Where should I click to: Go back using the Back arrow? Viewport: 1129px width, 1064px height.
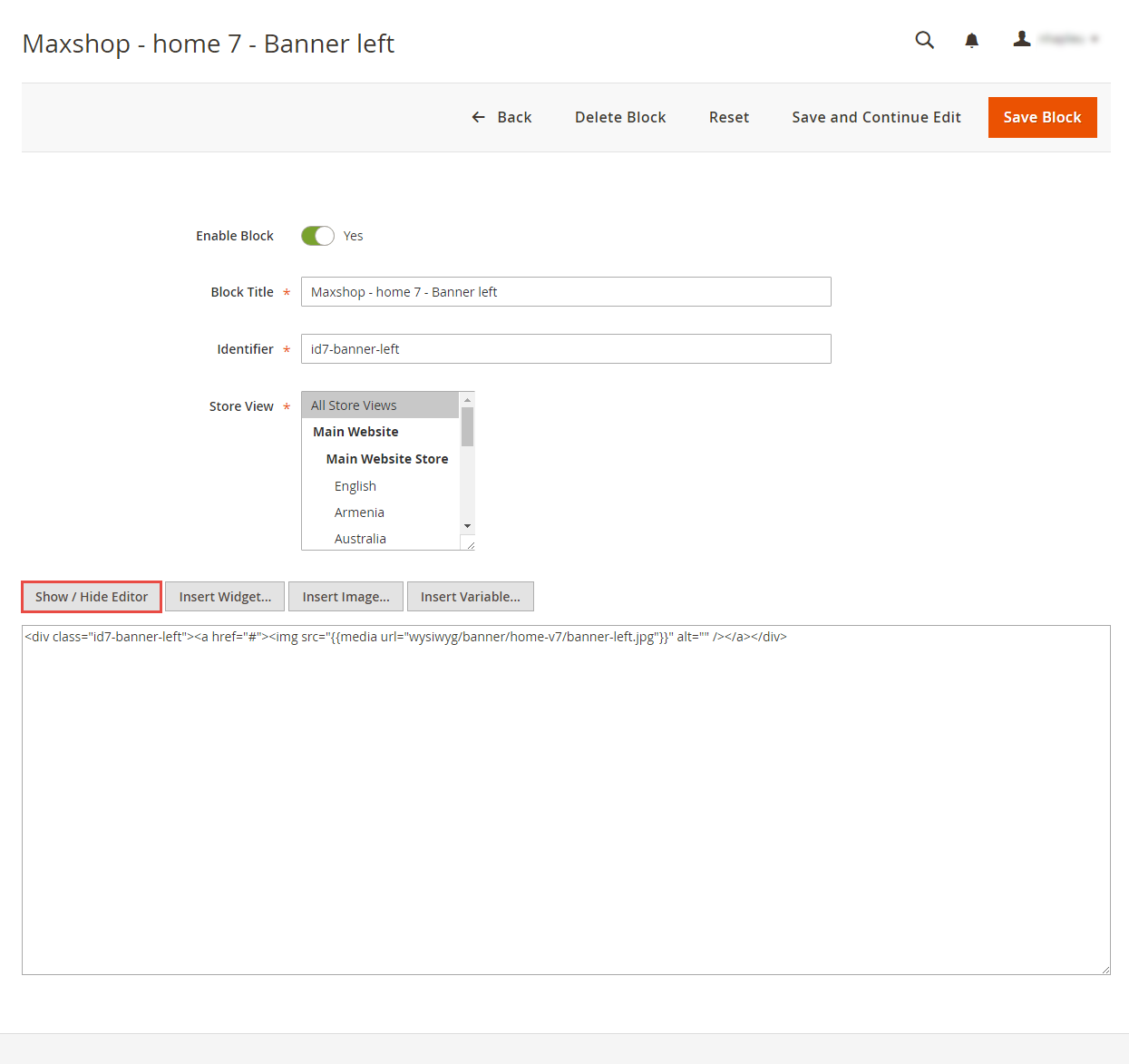point(501,117)
